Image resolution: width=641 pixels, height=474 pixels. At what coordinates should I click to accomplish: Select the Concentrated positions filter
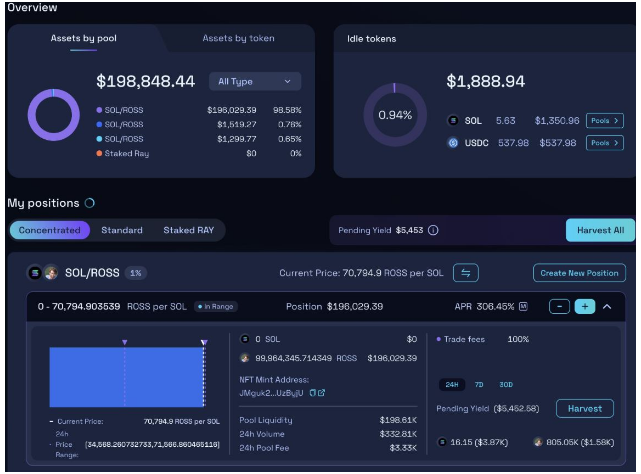coord(49,230)
